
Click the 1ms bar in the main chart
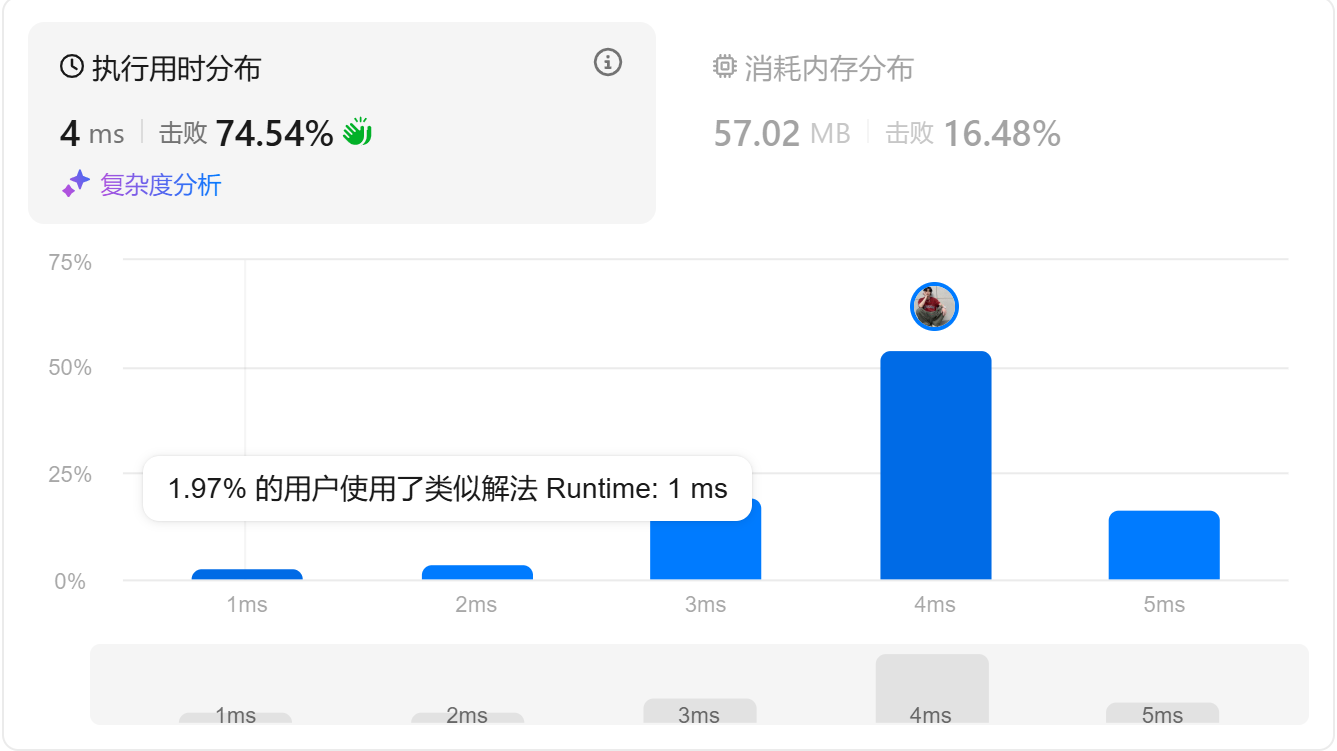pyautogui.click(x=247, y=574)
